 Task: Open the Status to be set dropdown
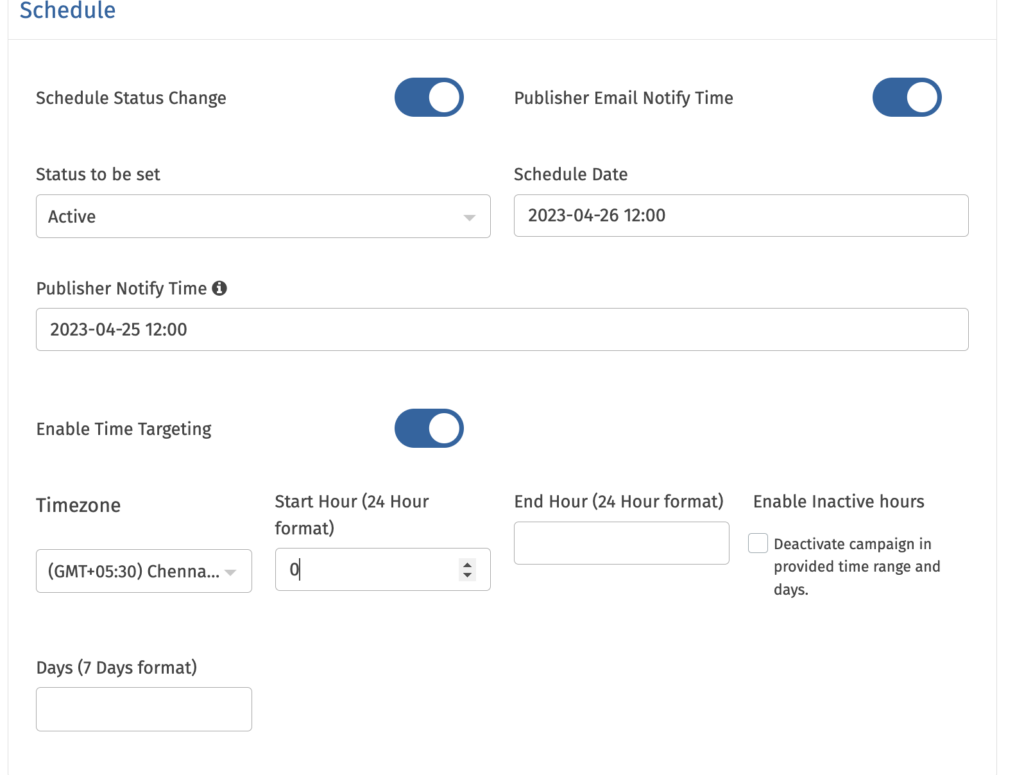pyautogui.click(x=262, y=216)
